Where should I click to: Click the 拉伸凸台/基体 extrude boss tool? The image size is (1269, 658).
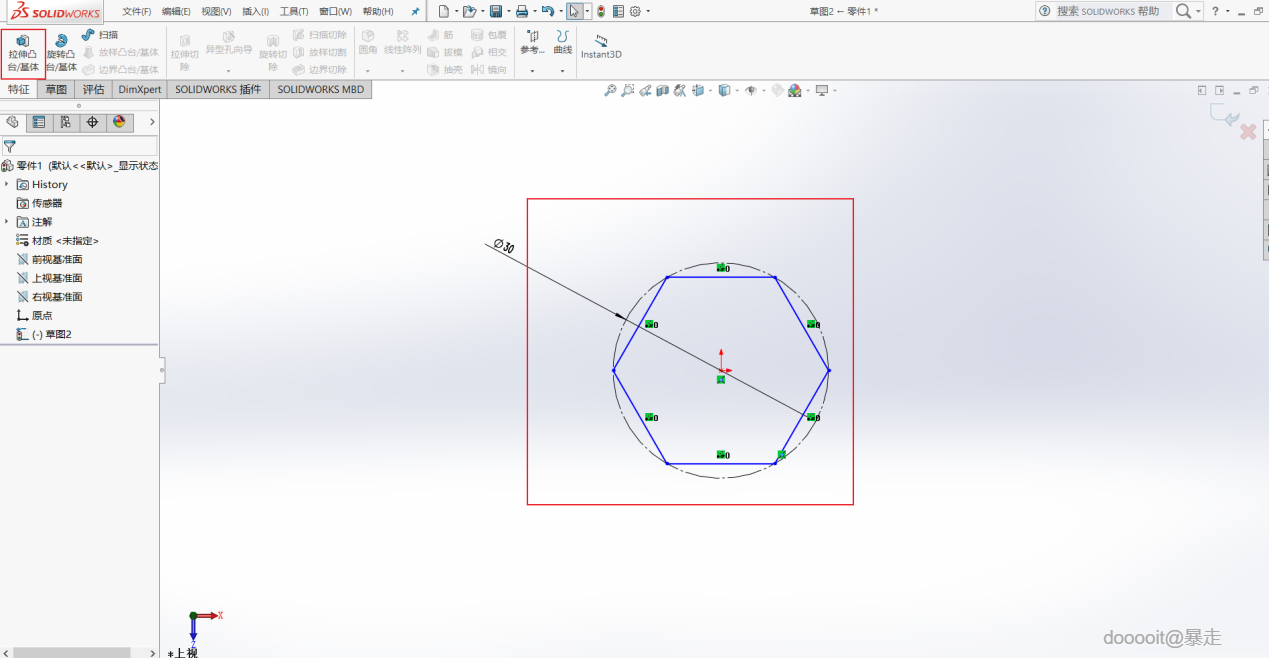point(23,52)
